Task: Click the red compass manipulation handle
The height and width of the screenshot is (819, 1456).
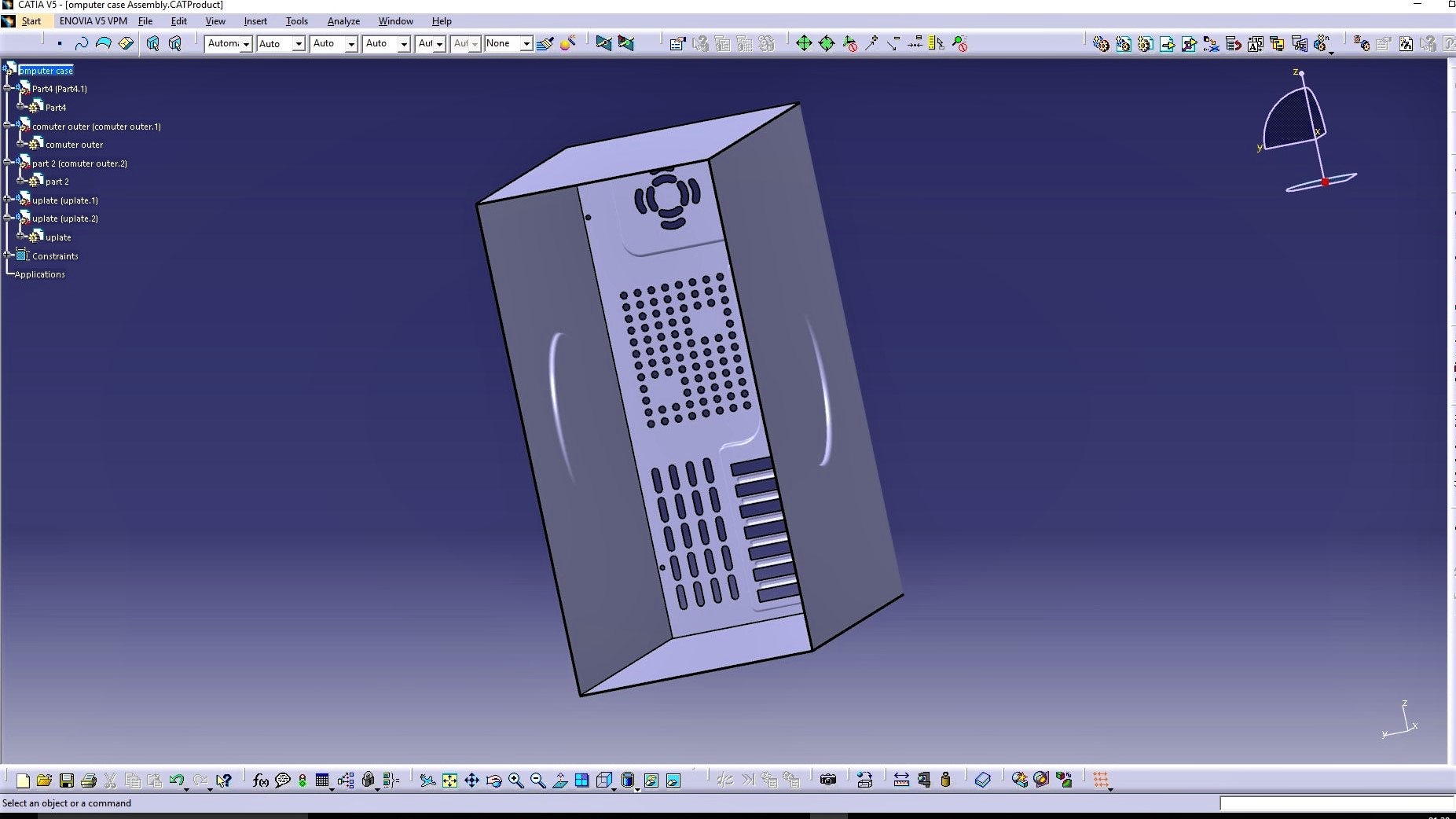Action: 1325,182
